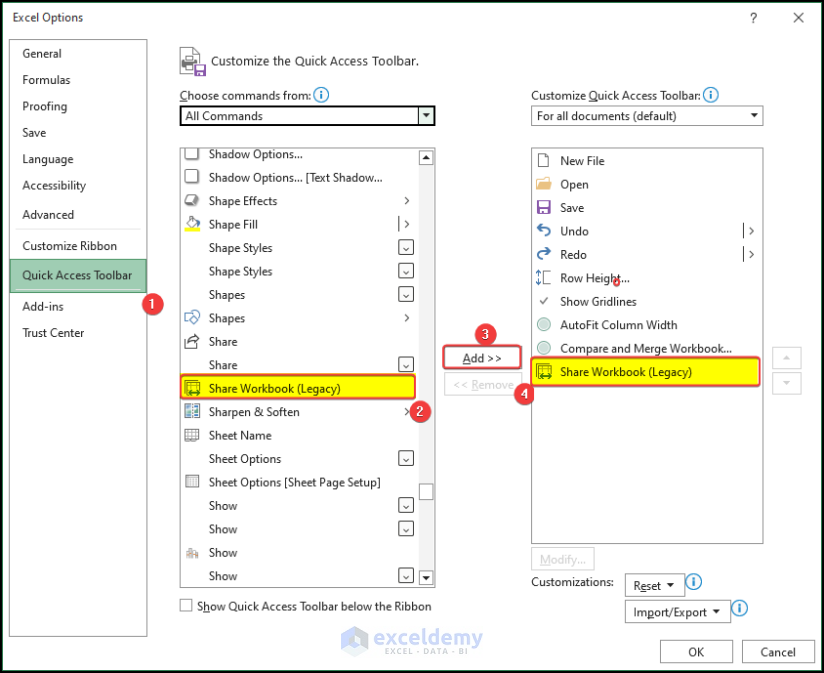824x673 pixels.
Task: Click the Move Up arrow button
Action: 786,358
